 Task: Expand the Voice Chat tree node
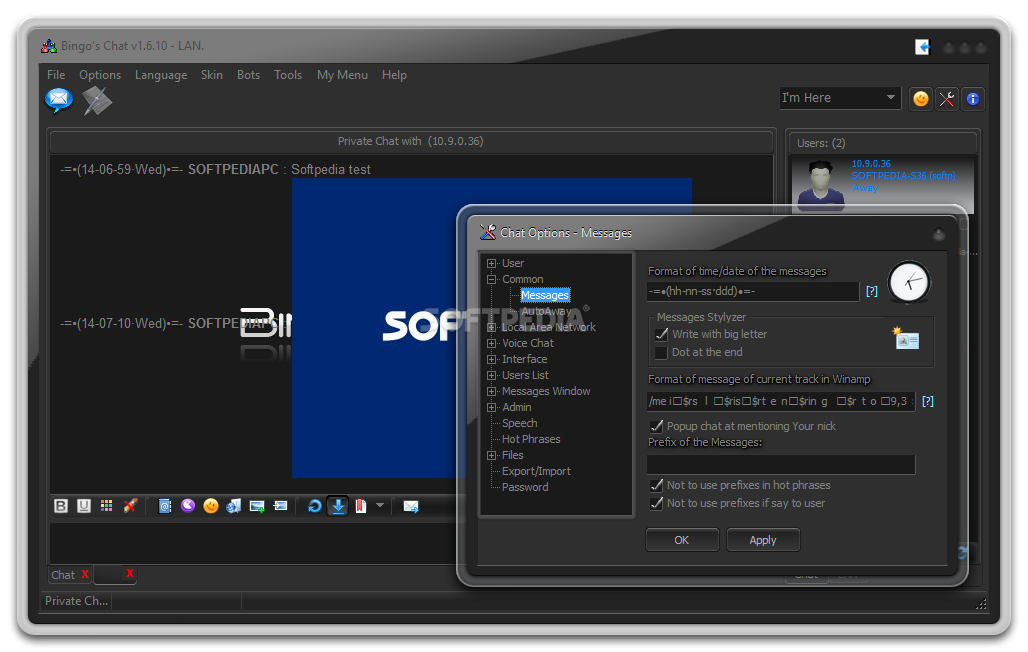pos(491,344)
